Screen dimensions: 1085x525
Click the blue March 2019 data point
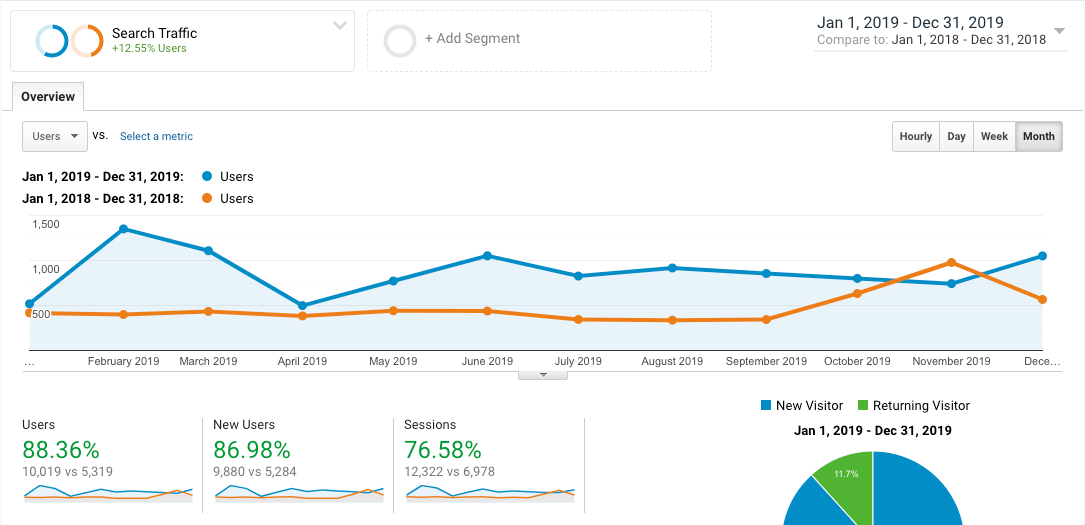pos(208,250)
